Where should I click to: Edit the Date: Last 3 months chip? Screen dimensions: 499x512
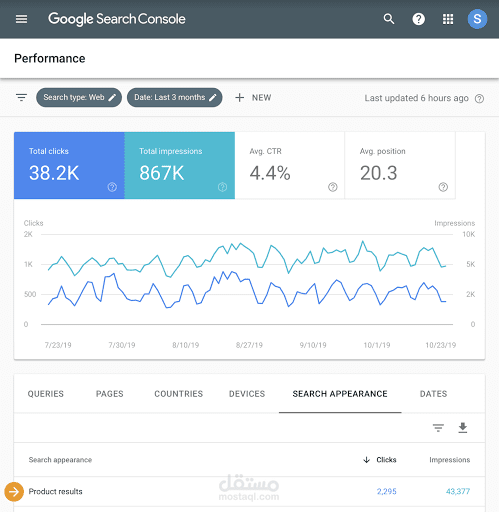[x=175, y=97]
